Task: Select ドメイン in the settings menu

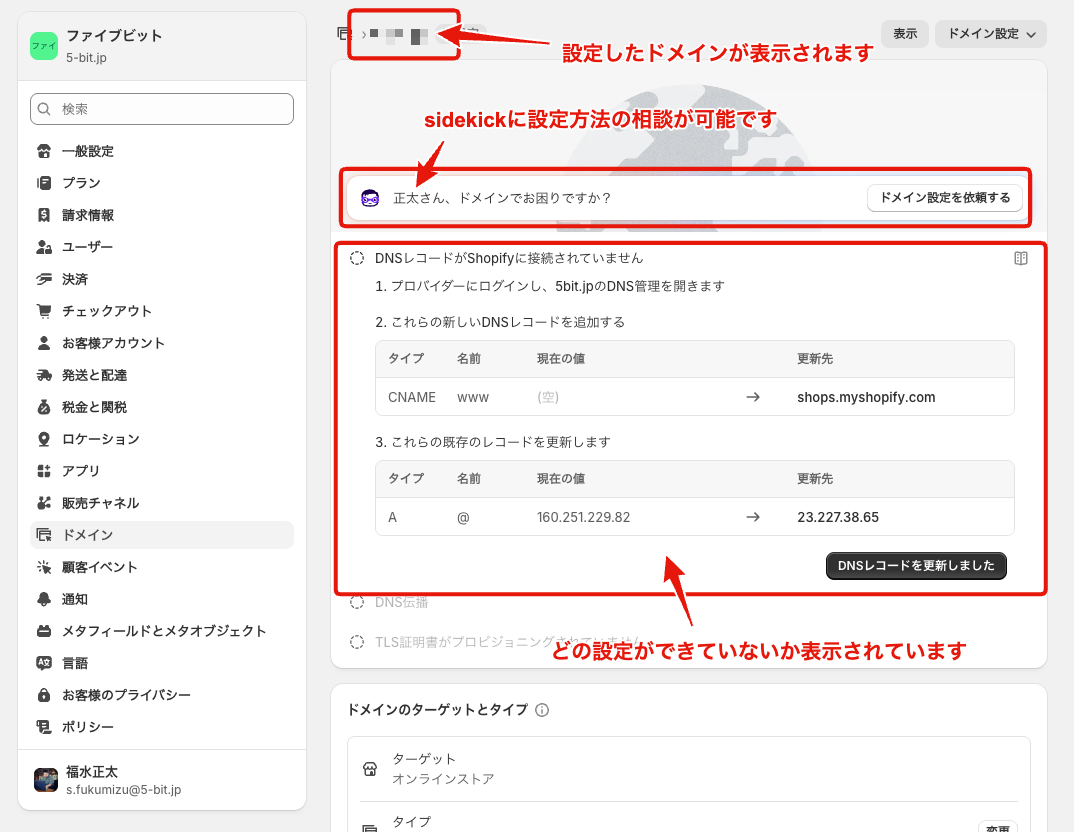Action: 44,535
